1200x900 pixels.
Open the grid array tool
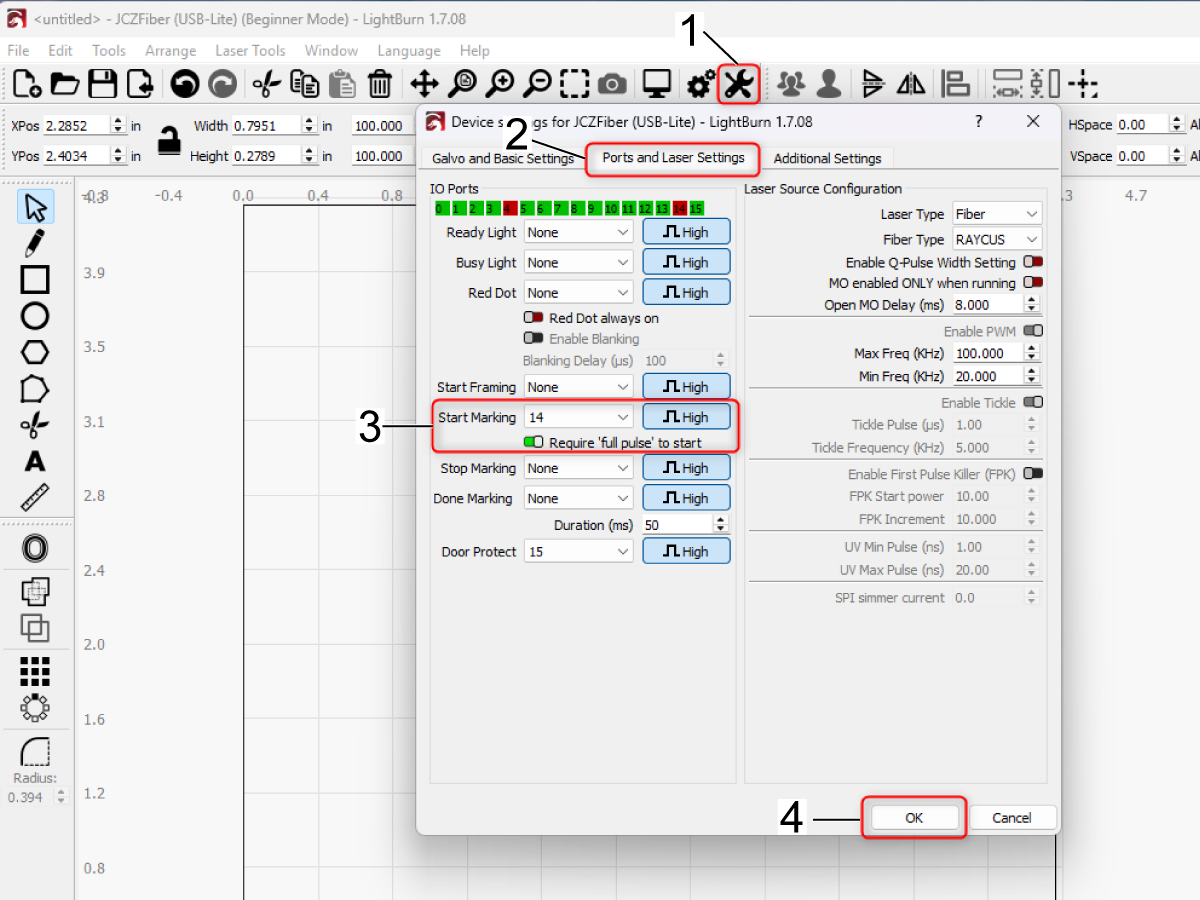35,672
